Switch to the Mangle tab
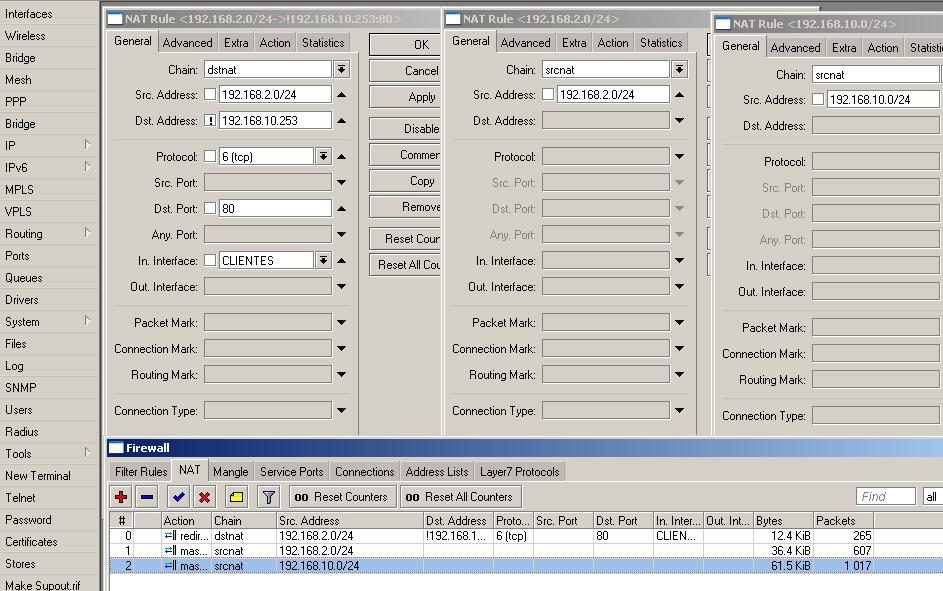 230,472
